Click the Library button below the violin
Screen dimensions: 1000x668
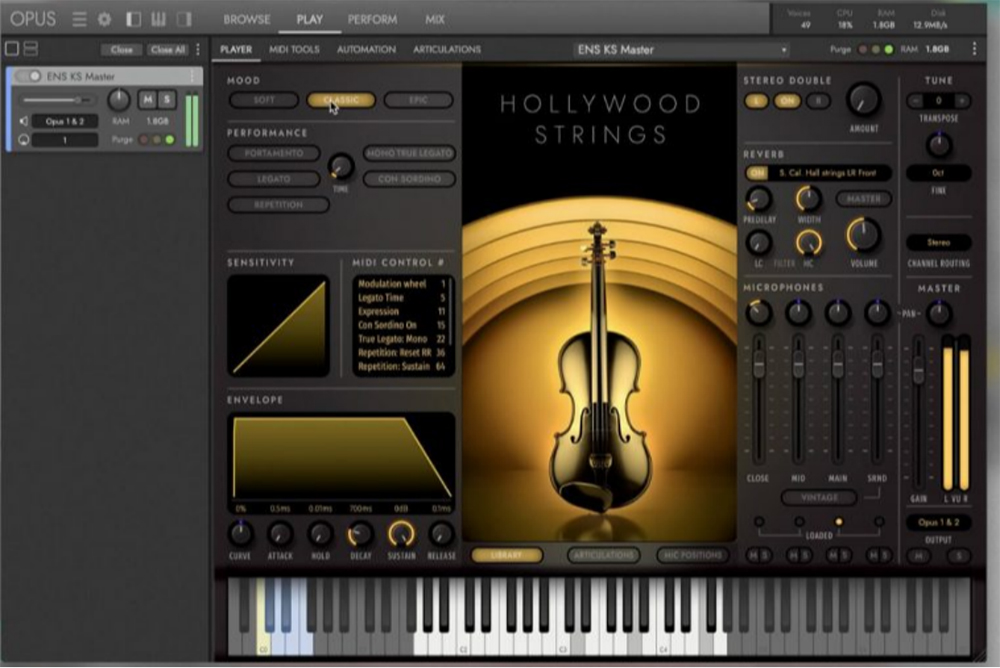pyautogui.click(x=507, y=555)
